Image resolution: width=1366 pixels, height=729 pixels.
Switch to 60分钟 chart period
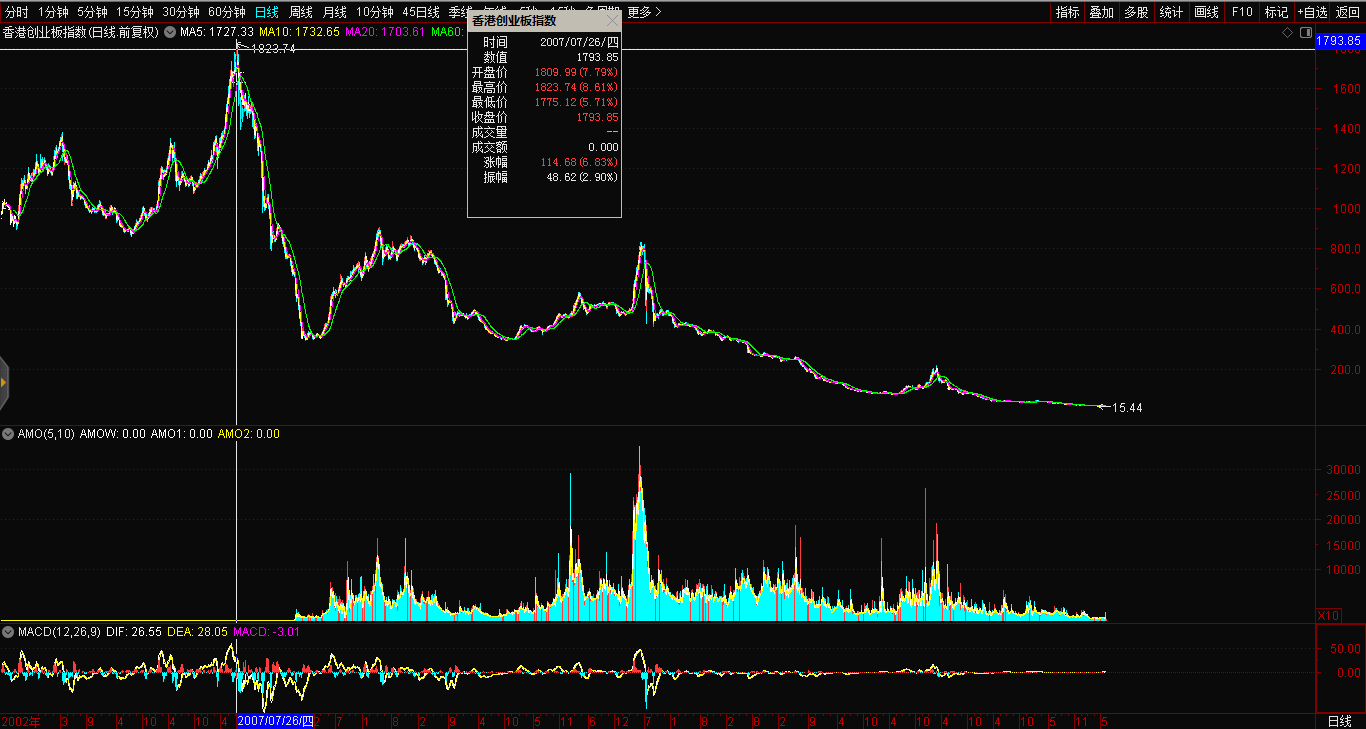226,12
